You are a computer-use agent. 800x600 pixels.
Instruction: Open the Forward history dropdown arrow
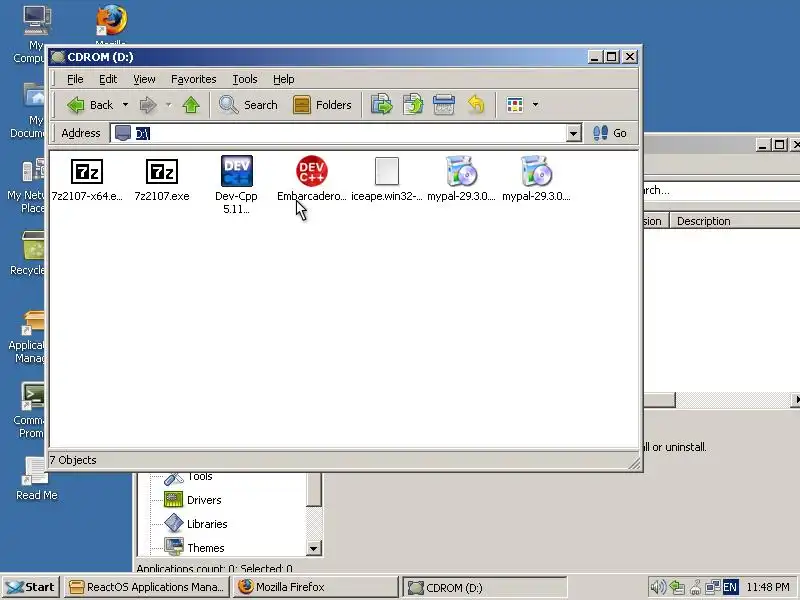coord(168,105)
